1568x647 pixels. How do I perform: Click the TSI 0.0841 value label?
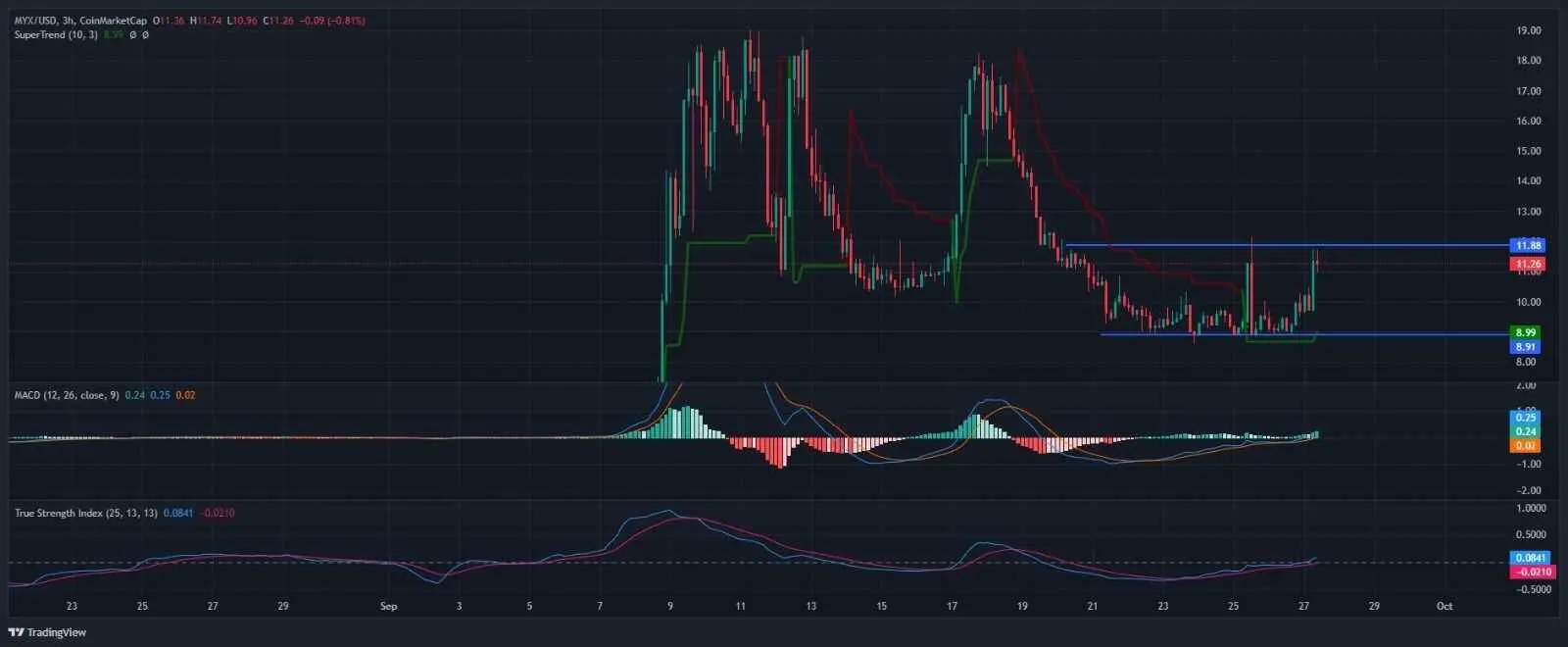pos(1530,558)
